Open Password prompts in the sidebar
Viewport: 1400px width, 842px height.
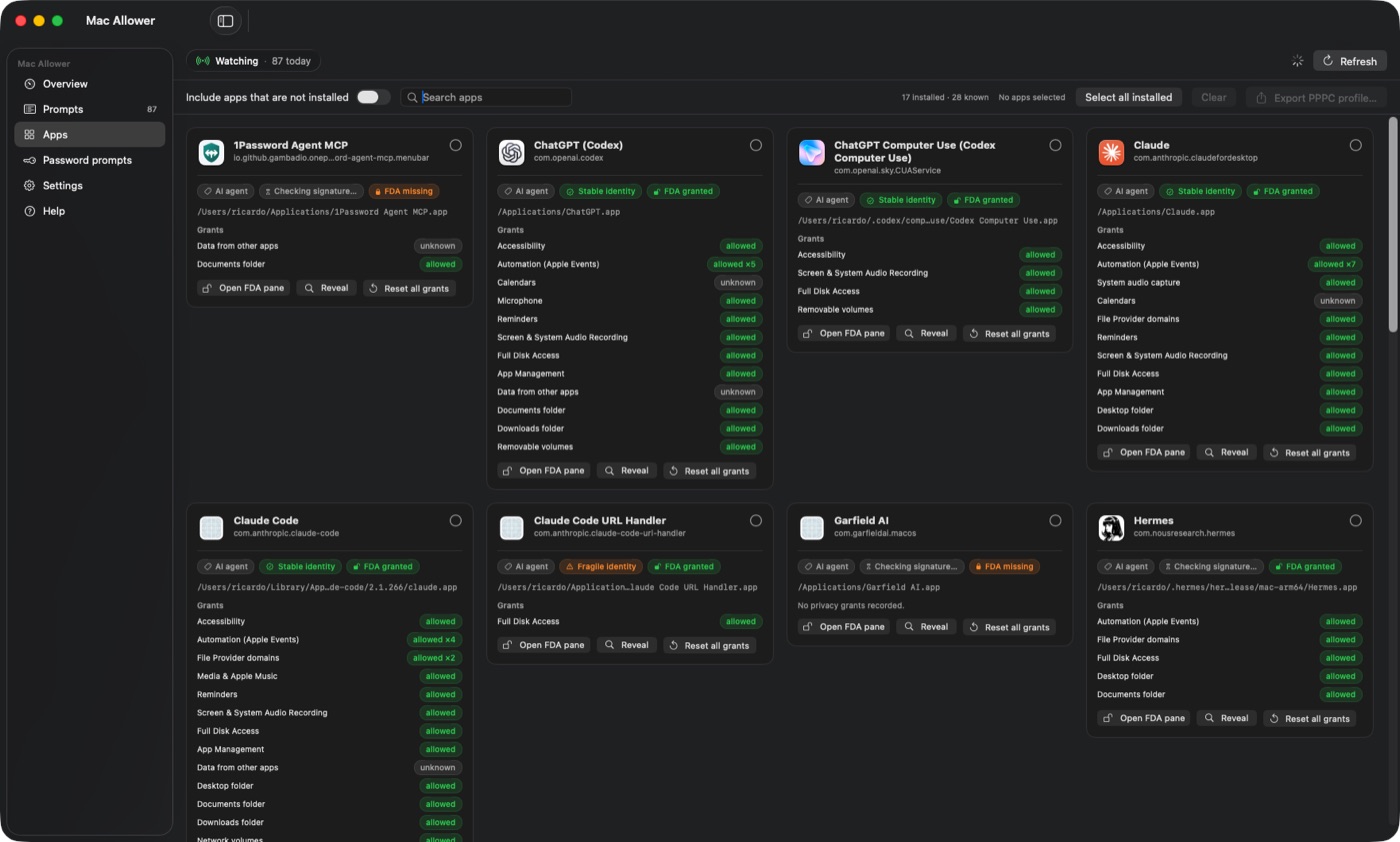[90, 160]
